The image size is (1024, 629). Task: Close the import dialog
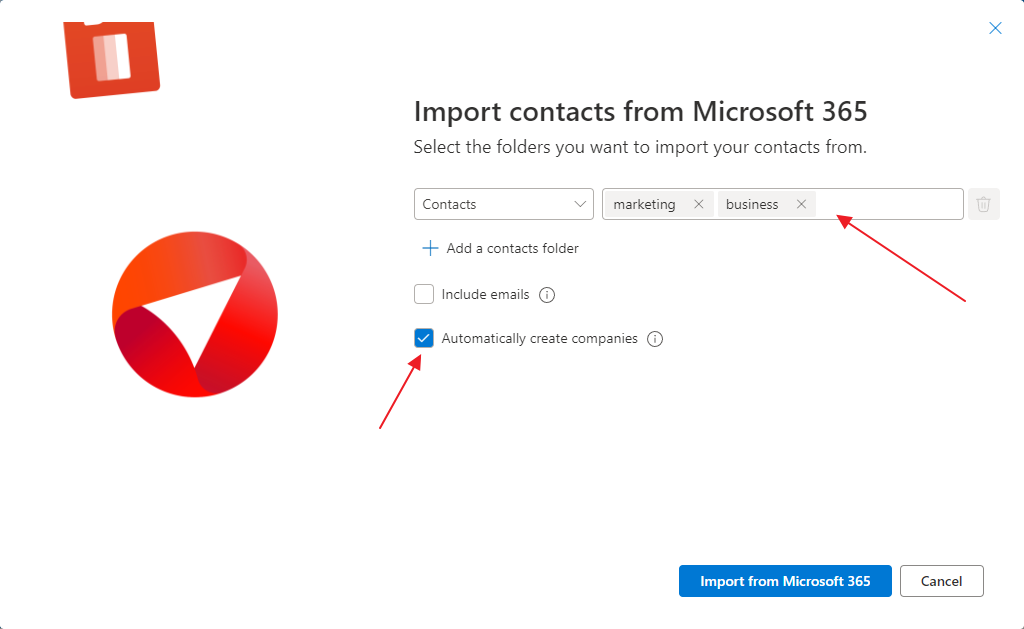click(995, 28)
